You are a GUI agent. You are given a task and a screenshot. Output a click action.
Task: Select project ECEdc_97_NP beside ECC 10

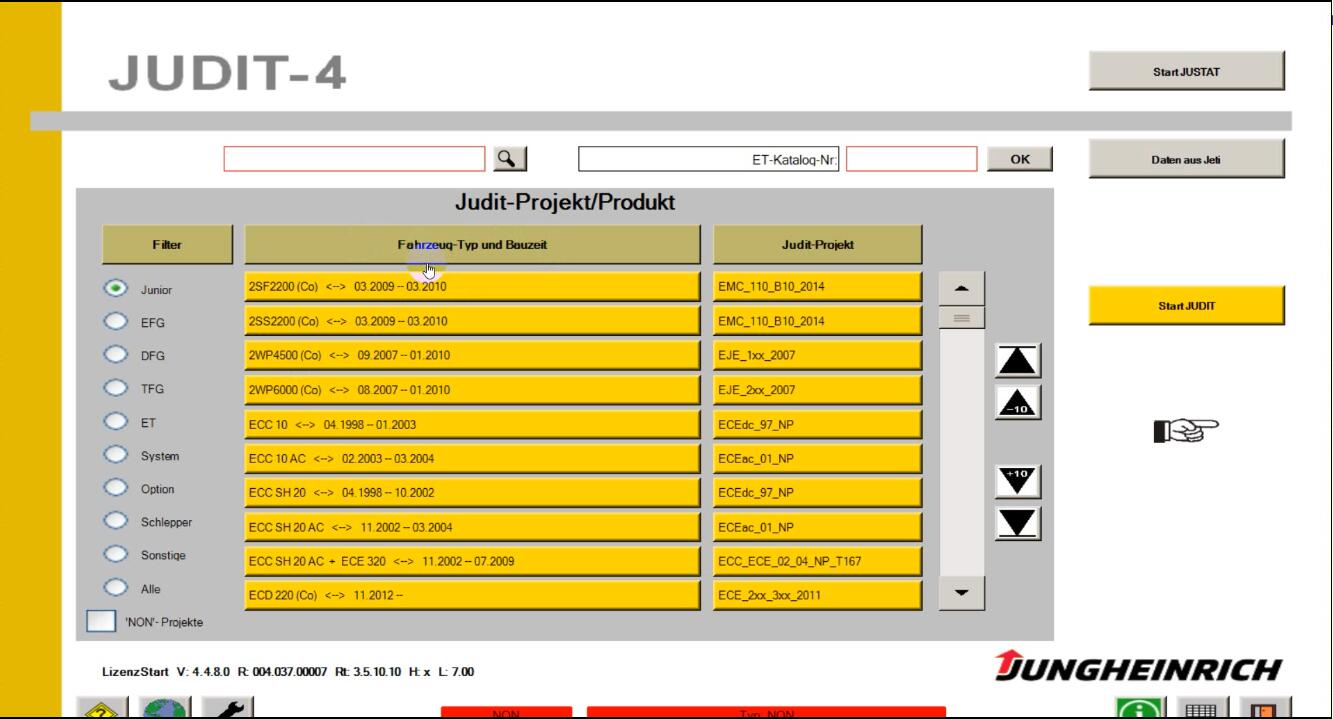click(817, 424)
